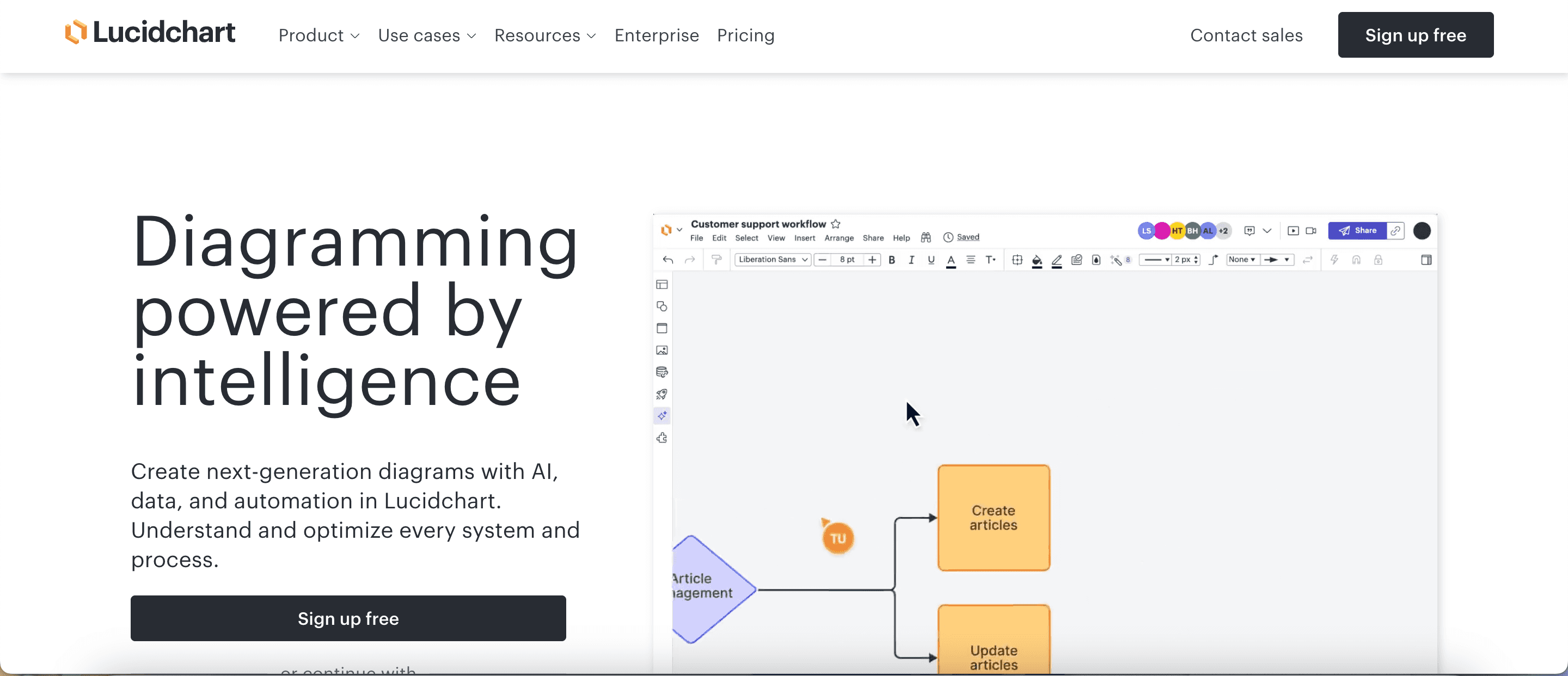
Task: Toggle the lock icon in toolbar
Action: click(1378, 260)
